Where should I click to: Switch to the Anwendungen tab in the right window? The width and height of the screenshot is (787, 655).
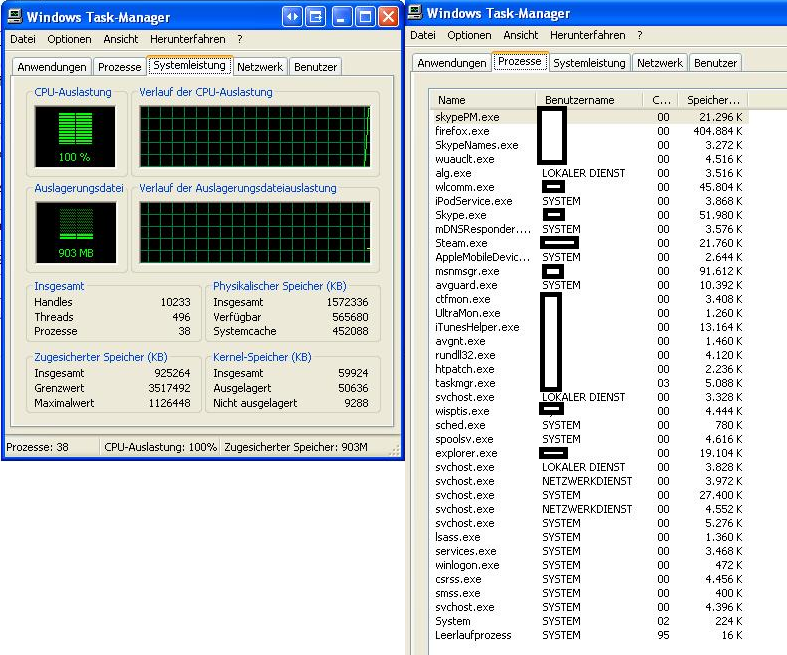coord(451,63)
